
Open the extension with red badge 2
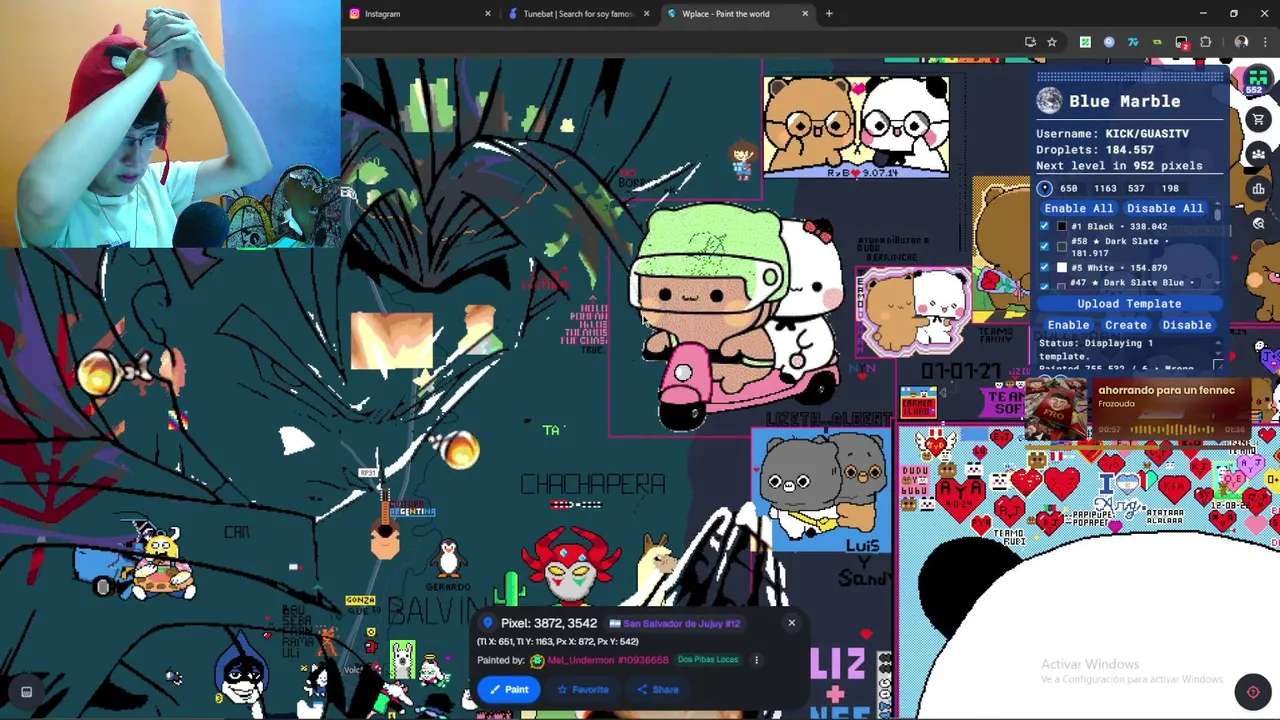pos(1182,42)
